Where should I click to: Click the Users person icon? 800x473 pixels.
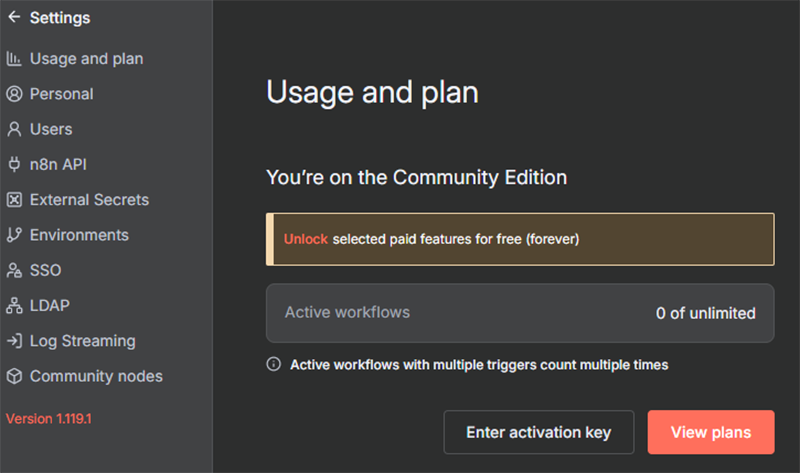(x=14, y=129)
